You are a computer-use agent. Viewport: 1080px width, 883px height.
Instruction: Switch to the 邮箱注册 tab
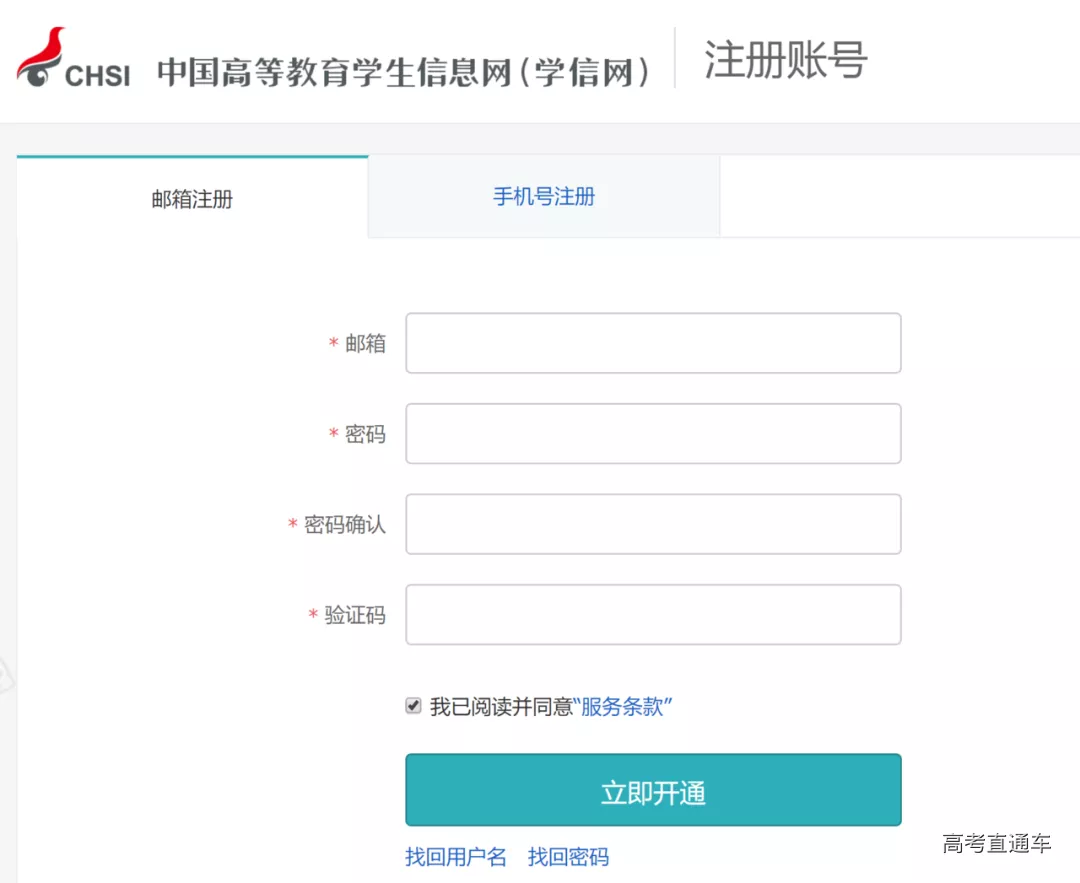(x=192, y=199)
